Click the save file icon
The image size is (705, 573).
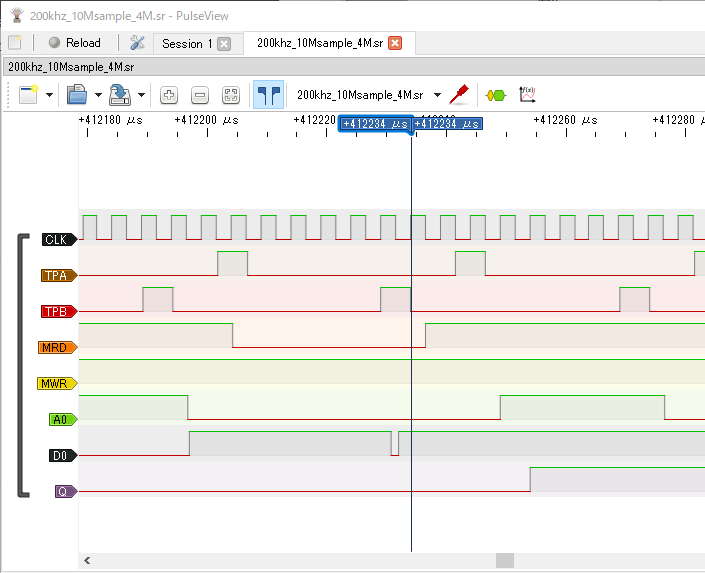coord(120,95)
